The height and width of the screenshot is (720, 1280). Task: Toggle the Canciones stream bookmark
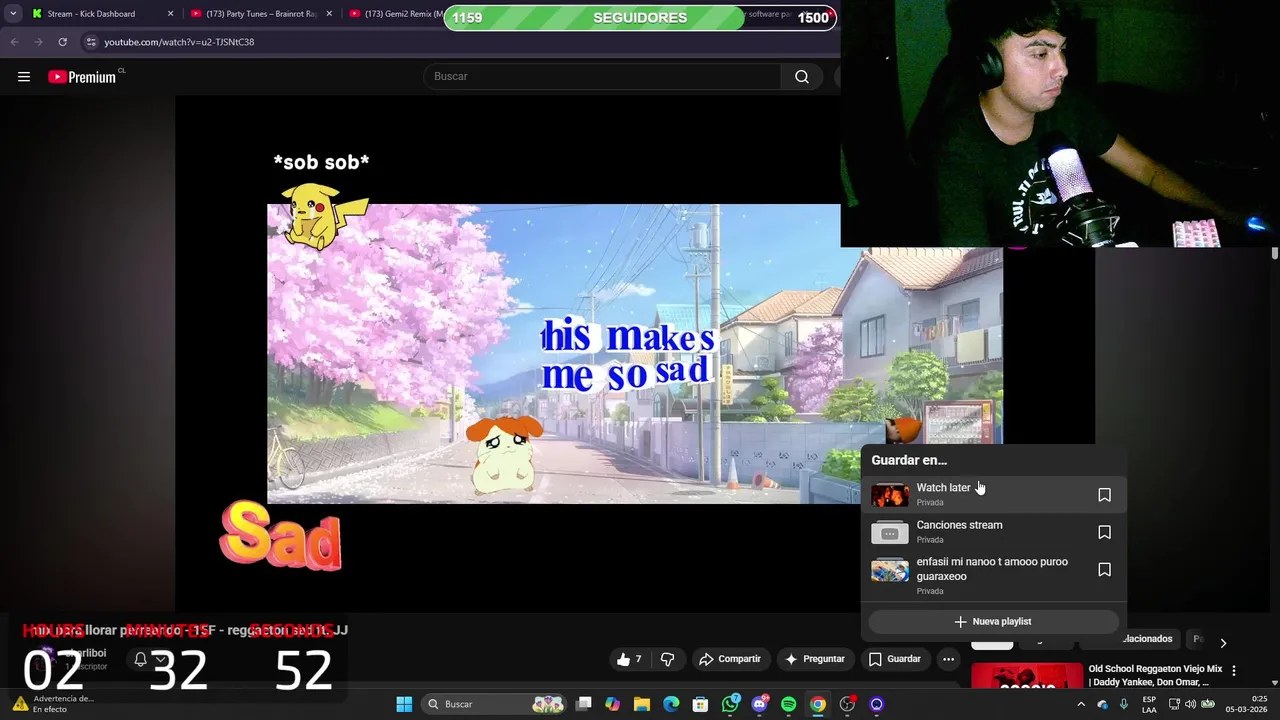1104,532
